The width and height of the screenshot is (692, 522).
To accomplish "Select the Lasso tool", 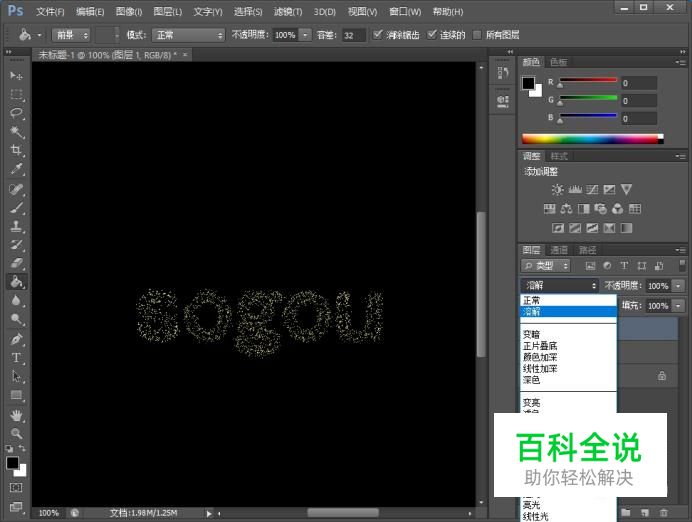I will coord(16,113).
